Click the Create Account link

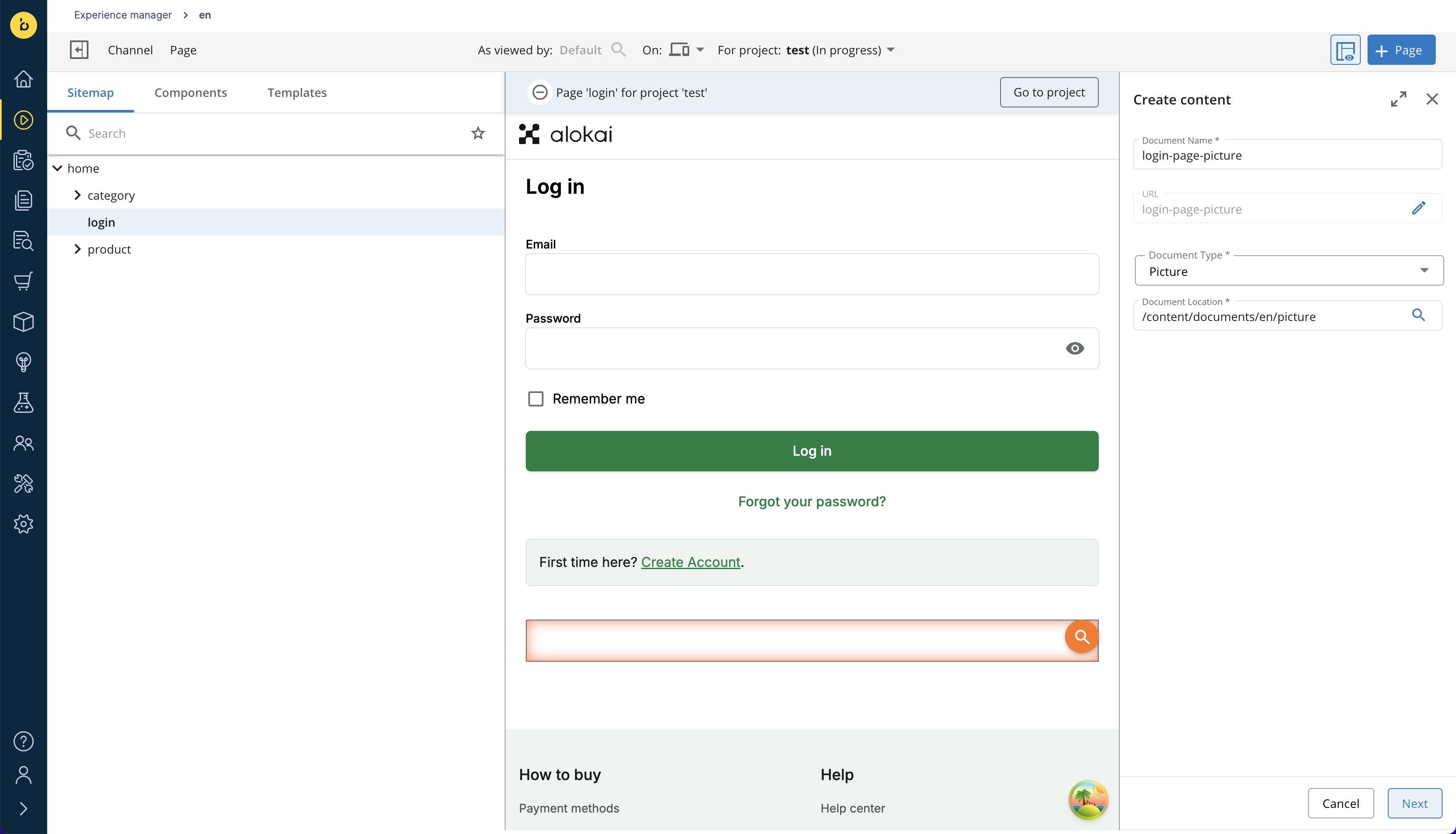click(690, 562)
